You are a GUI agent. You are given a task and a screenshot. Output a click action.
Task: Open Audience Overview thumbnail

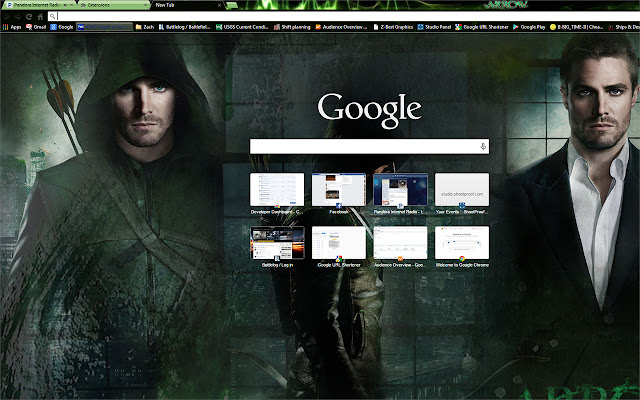pyautogui.click(x=400, y=242)
